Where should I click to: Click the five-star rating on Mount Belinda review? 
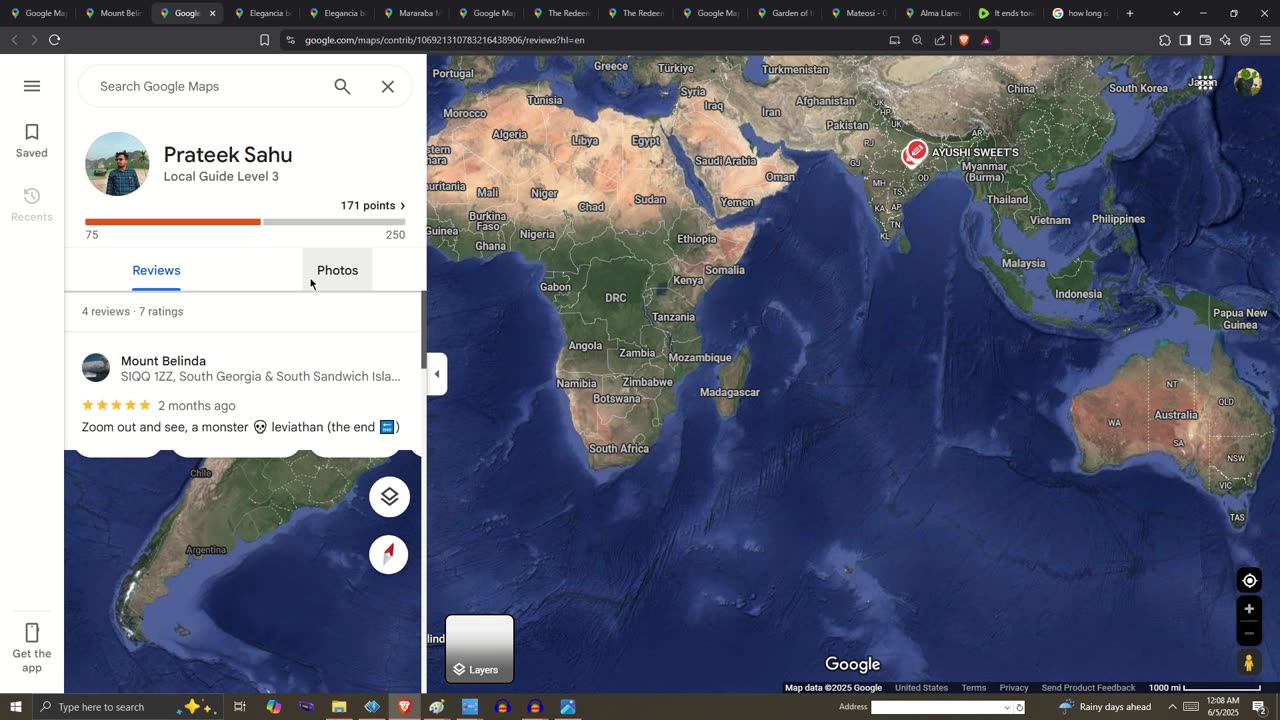point(116,405)
